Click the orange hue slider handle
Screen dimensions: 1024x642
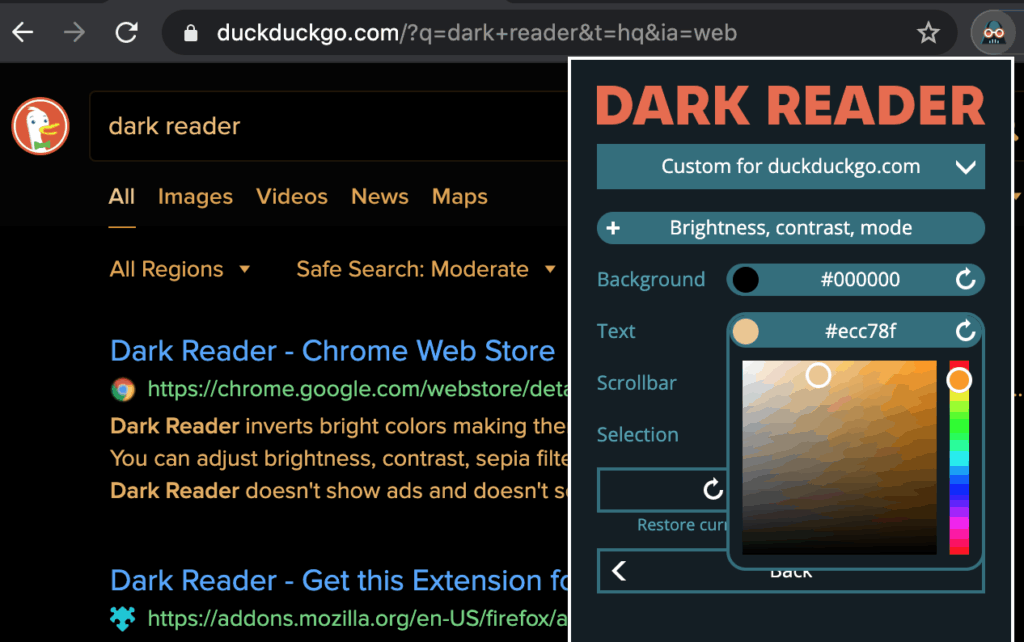point(959,380)
